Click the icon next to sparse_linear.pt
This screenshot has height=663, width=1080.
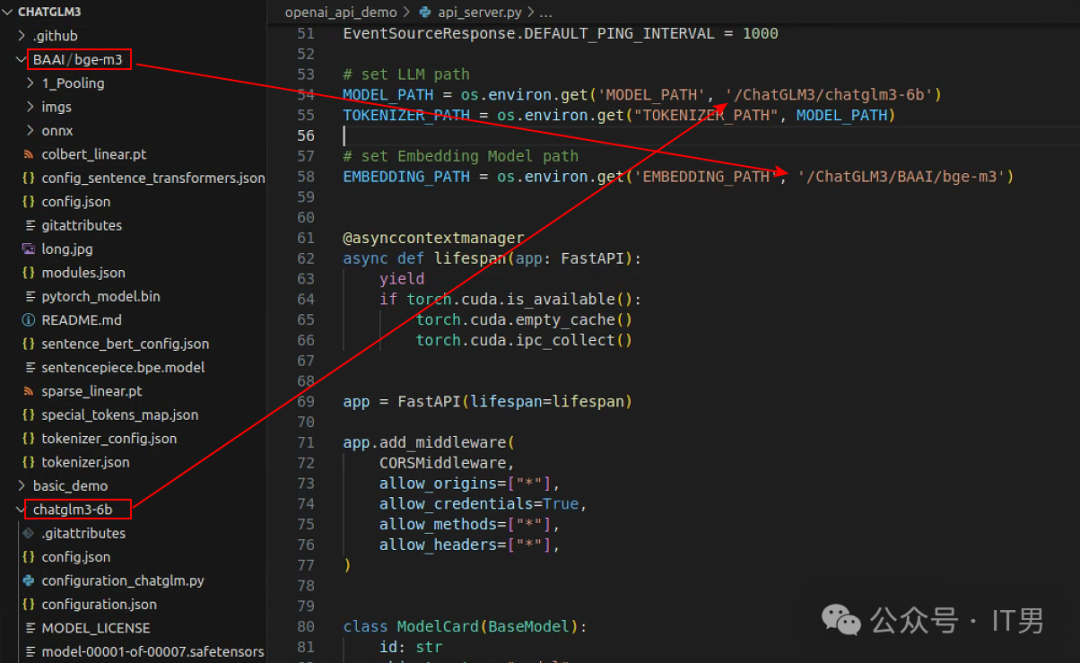click(29, 391)
